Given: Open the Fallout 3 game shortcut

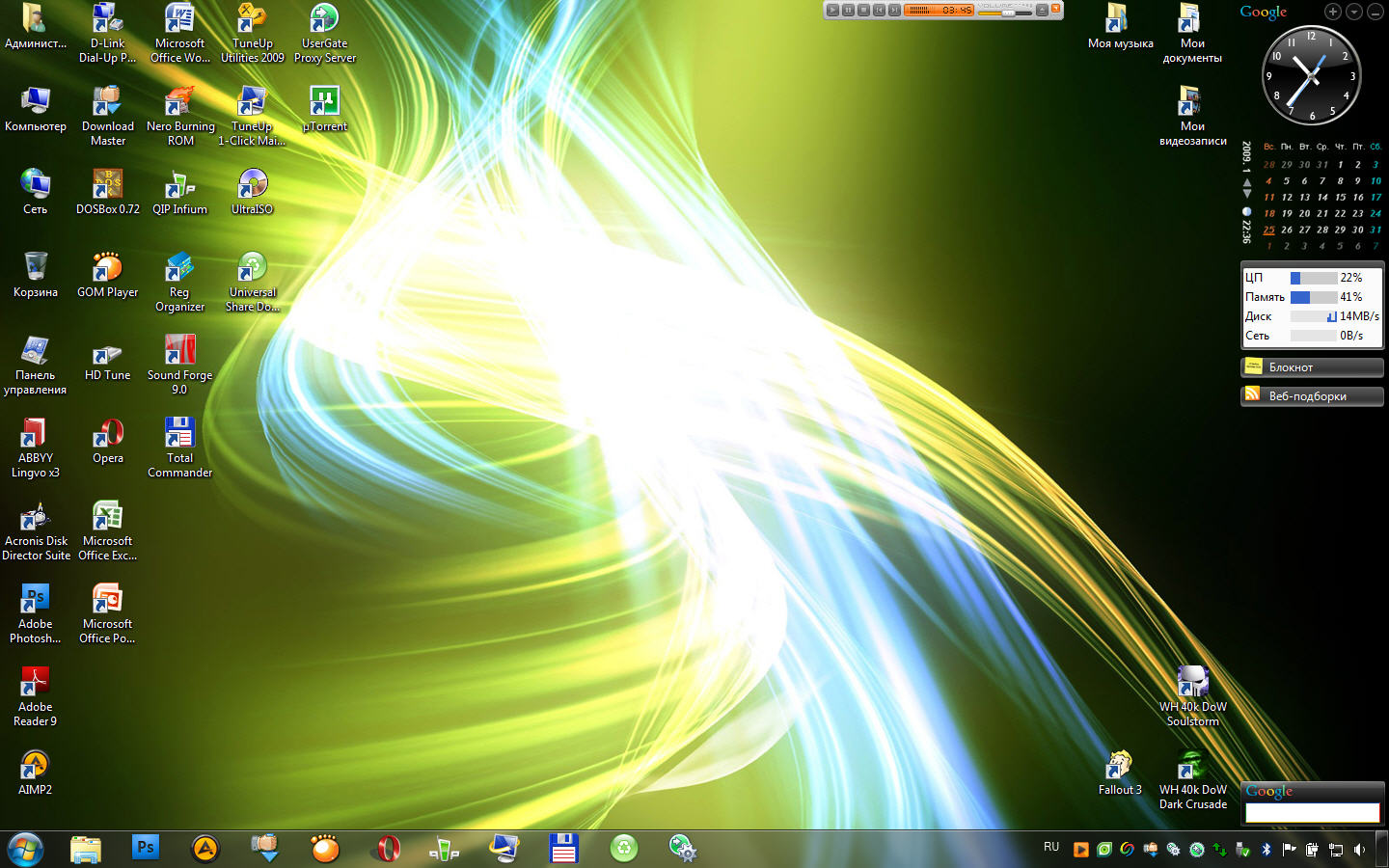Looking at the screenshot, I should pyautogui.click(x=1120, y=772).
